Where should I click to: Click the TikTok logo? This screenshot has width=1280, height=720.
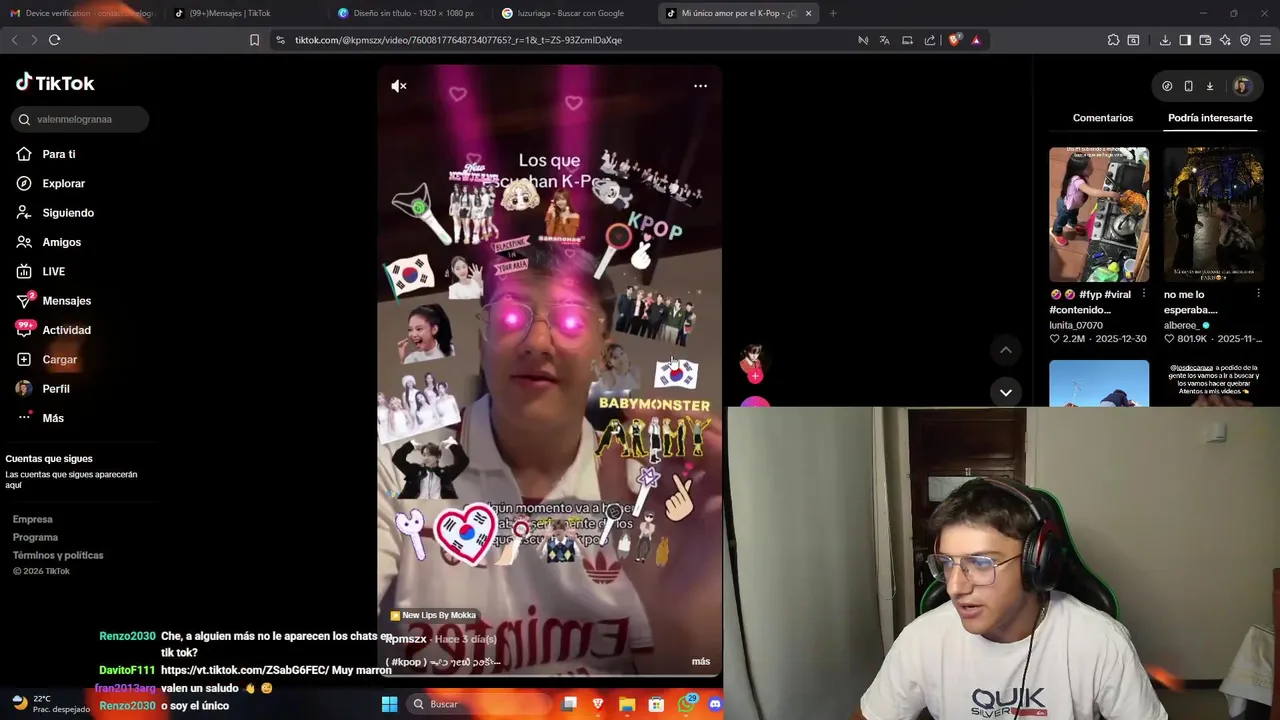click(x=55, y=83)
